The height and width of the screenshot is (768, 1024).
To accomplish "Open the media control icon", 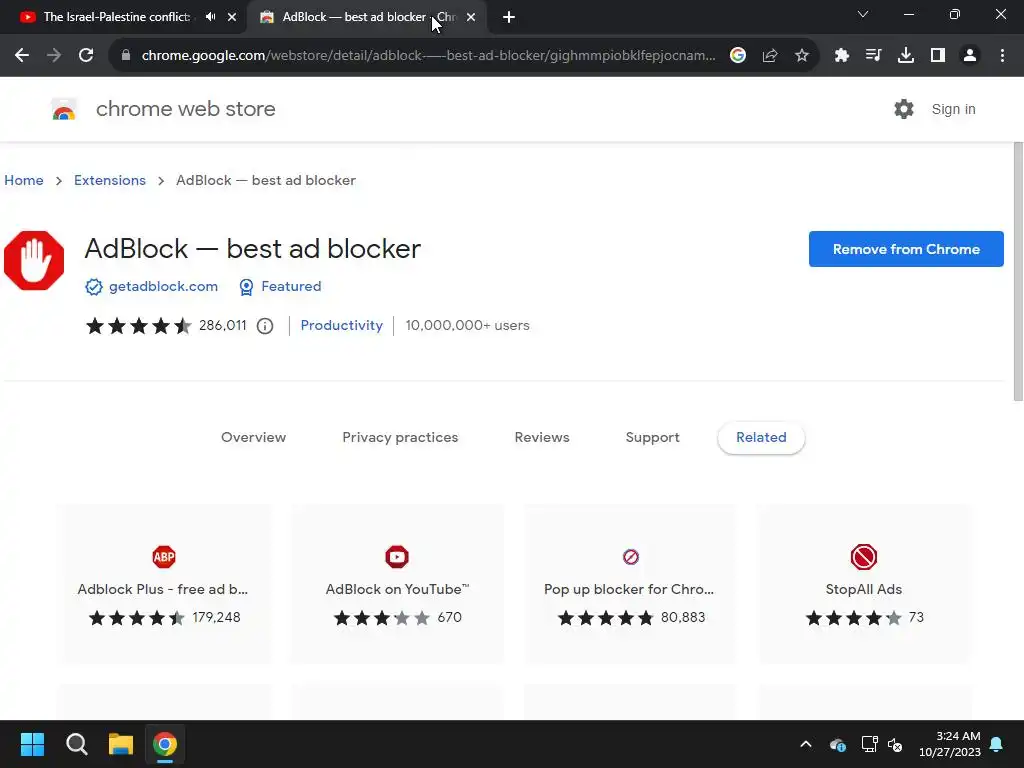I will click(x=874, y=56).
